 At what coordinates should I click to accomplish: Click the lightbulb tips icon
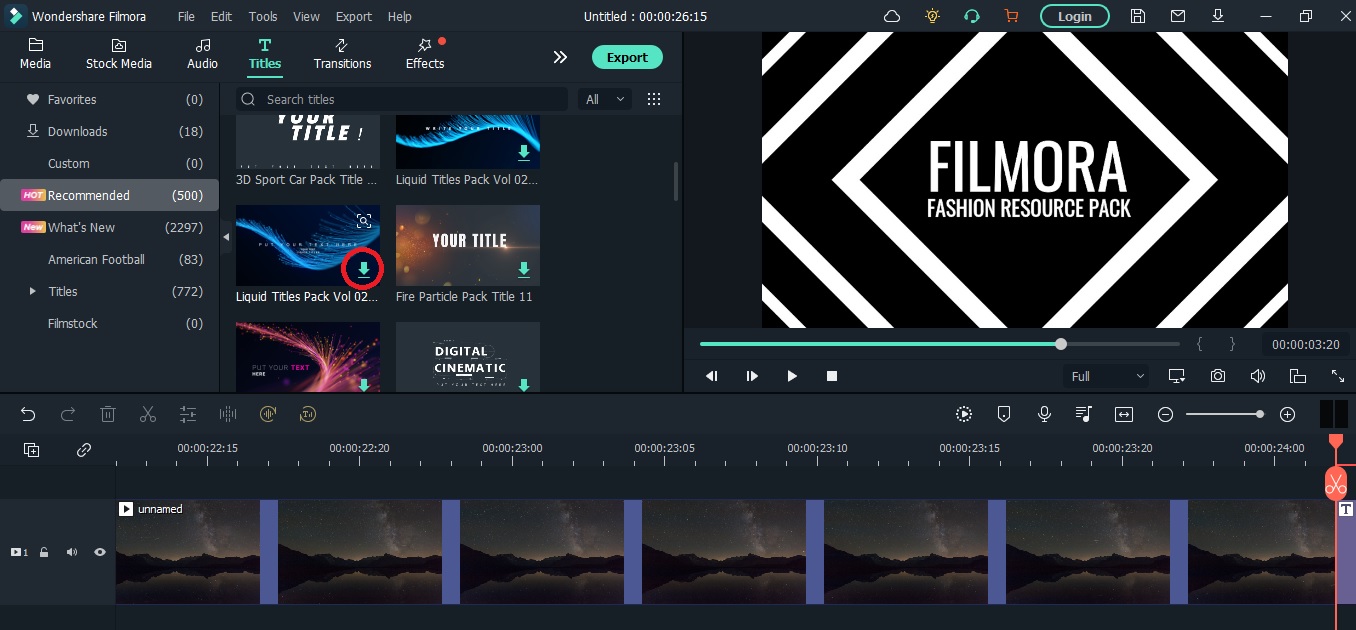click(932, 16)
